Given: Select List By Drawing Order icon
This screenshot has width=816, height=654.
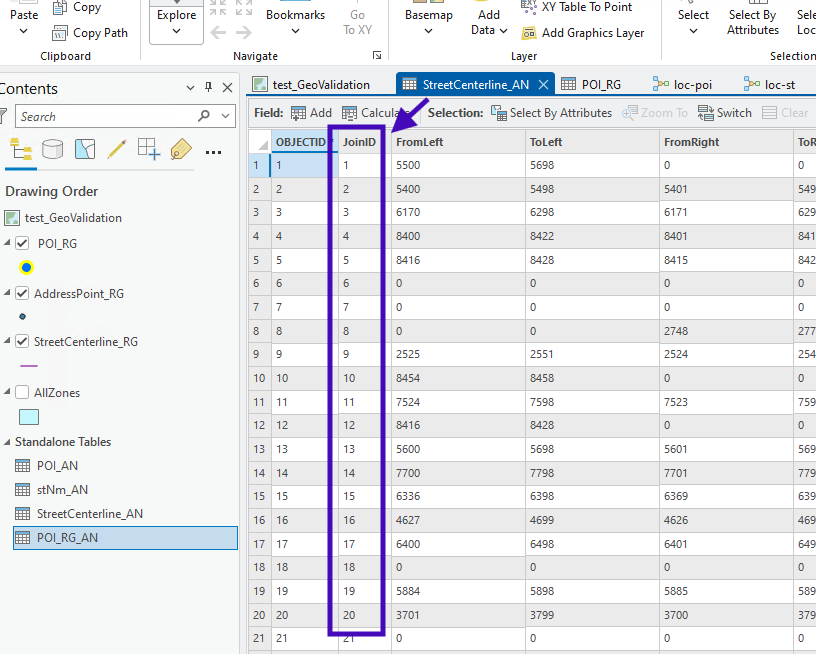Looking at the screenshot, I should pos(20,150).
